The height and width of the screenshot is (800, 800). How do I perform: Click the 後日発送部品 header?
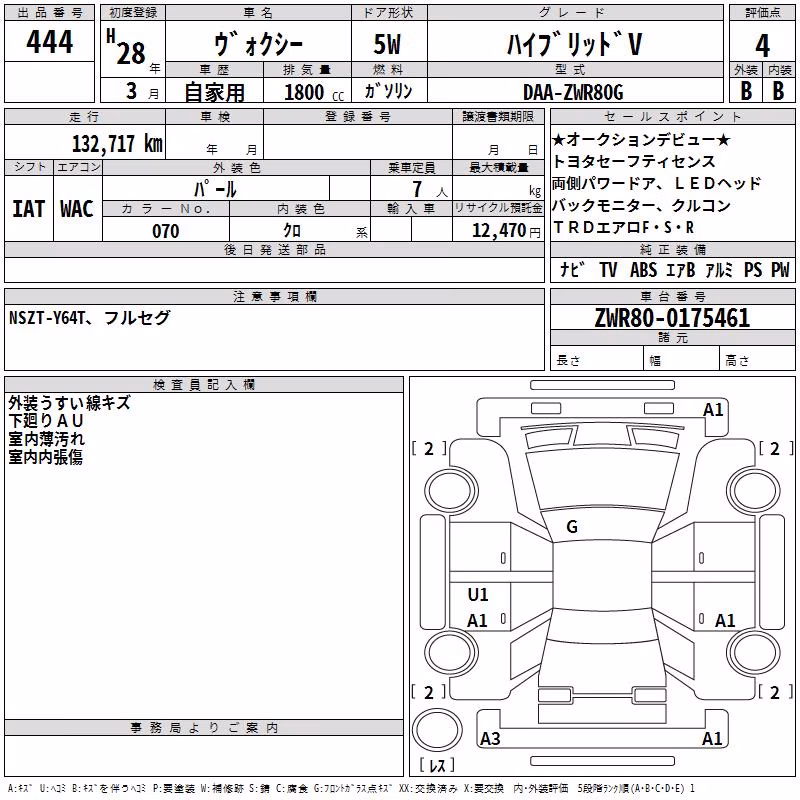pyautogui.click(x=274, y=249)
